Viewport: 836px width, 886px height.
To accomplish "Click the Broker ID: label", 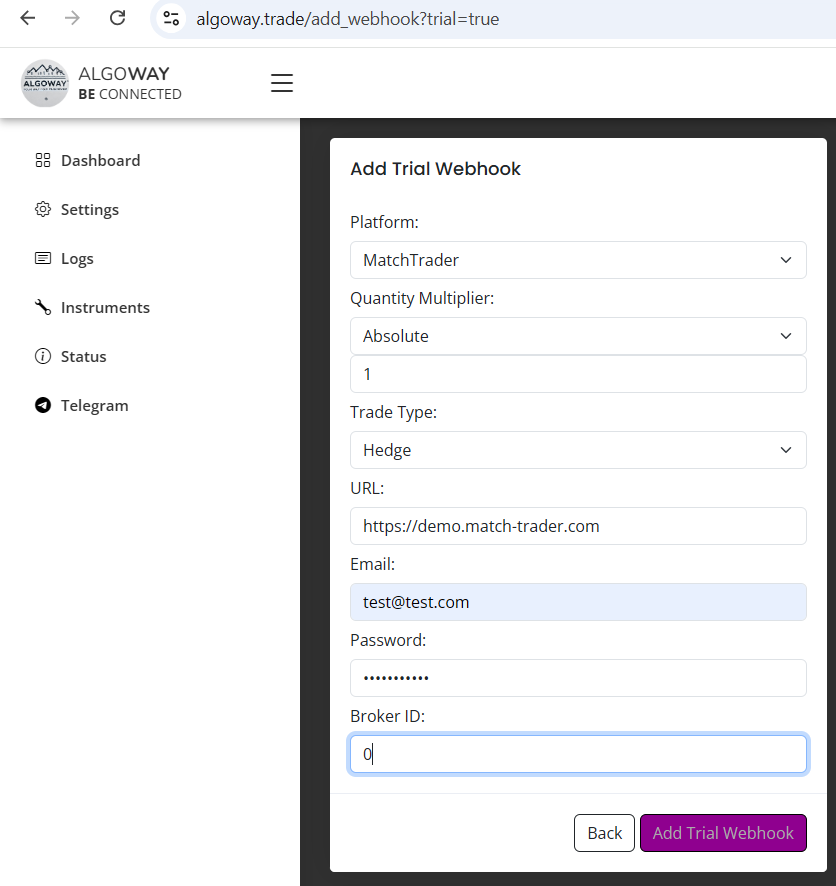I will click(387, 716).
